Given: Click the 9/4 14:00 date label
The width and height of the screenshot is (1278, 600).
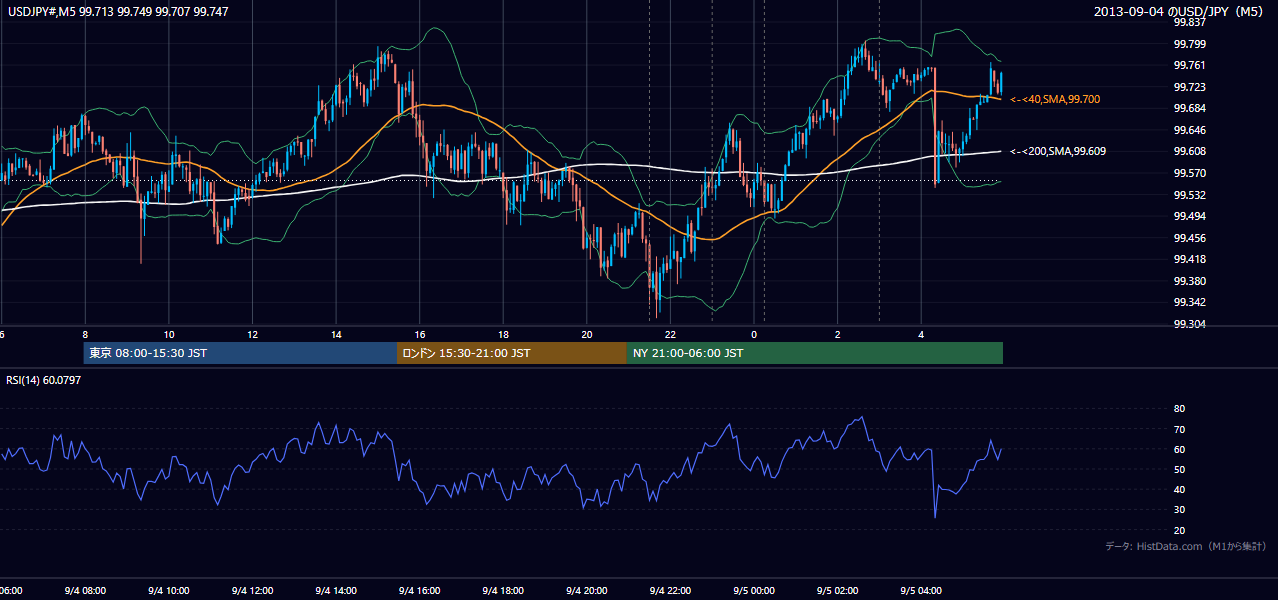Looking at the screenshot, I should 335,590.
